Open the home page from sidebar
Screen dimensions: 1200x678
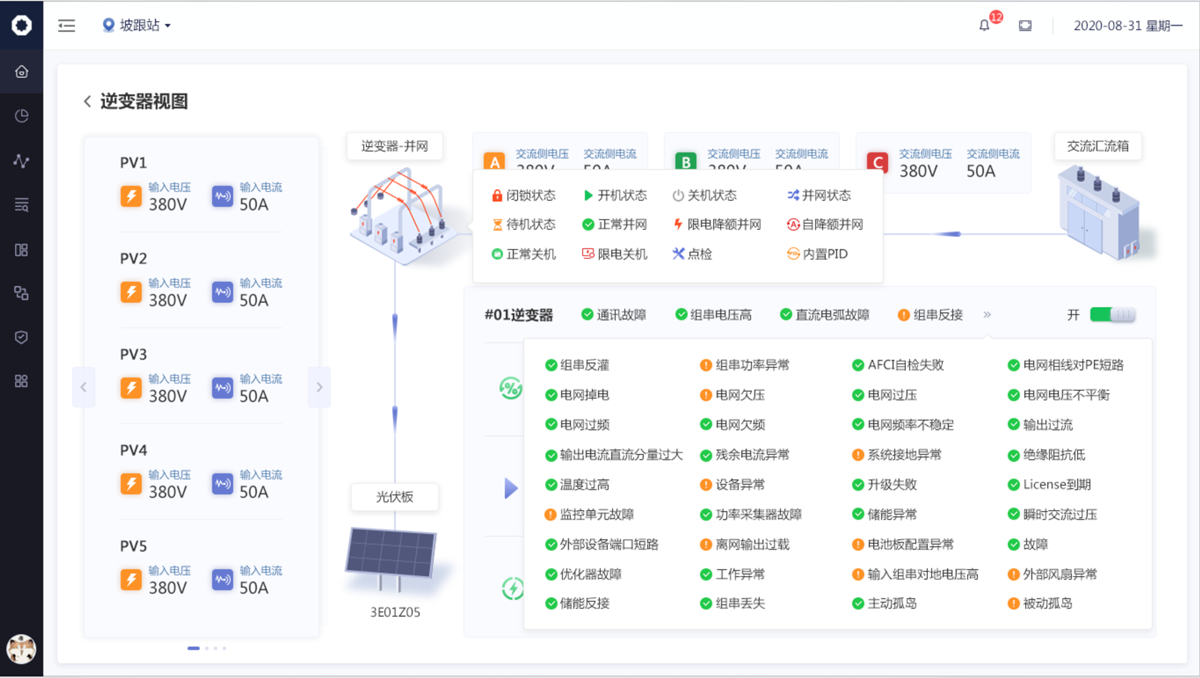(x=21, y=72)
